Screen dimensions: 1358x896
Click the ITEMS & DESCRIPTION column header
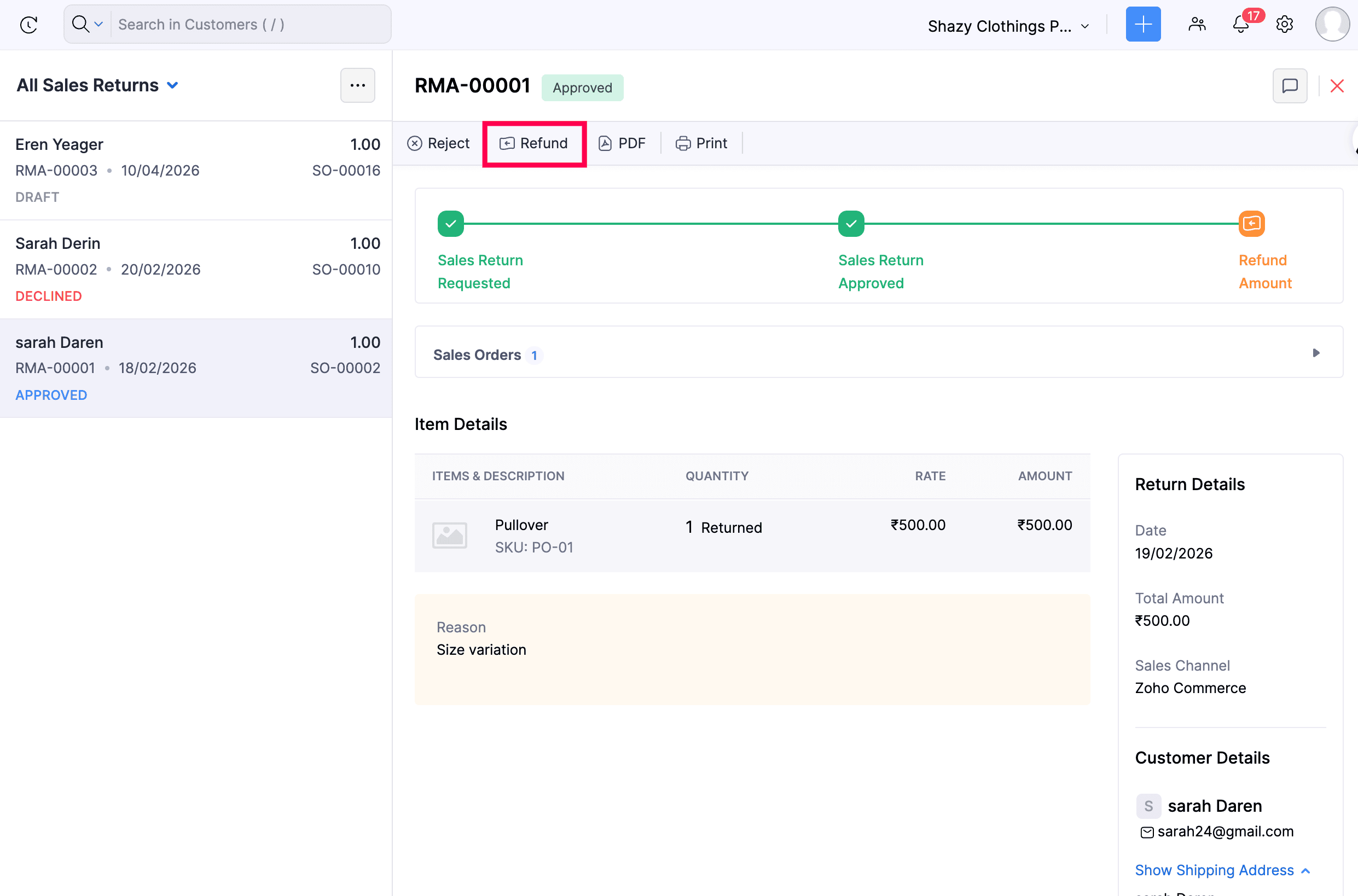[498, 476]
